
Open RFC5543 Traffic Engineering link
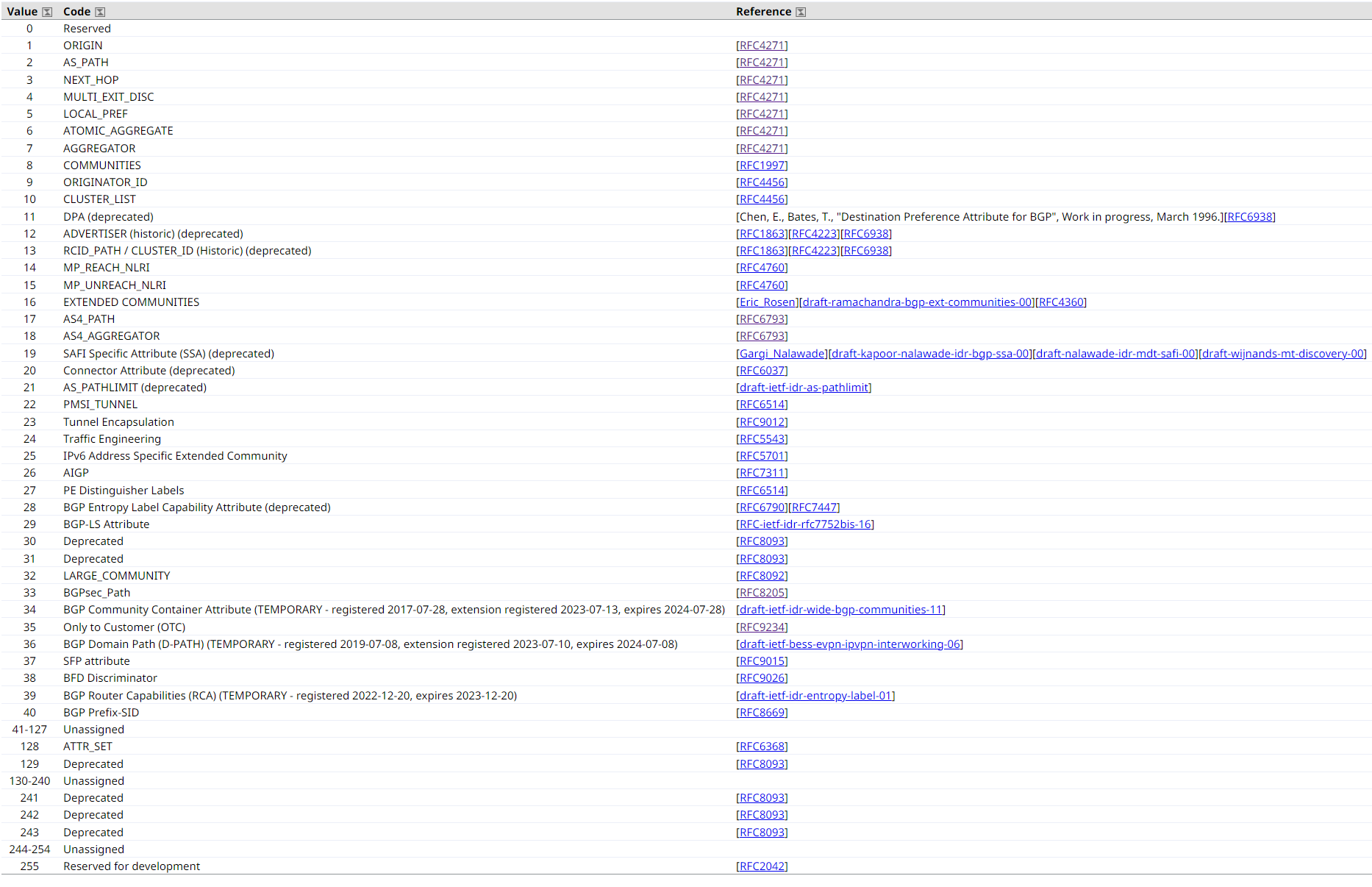(x=762, y=439)
